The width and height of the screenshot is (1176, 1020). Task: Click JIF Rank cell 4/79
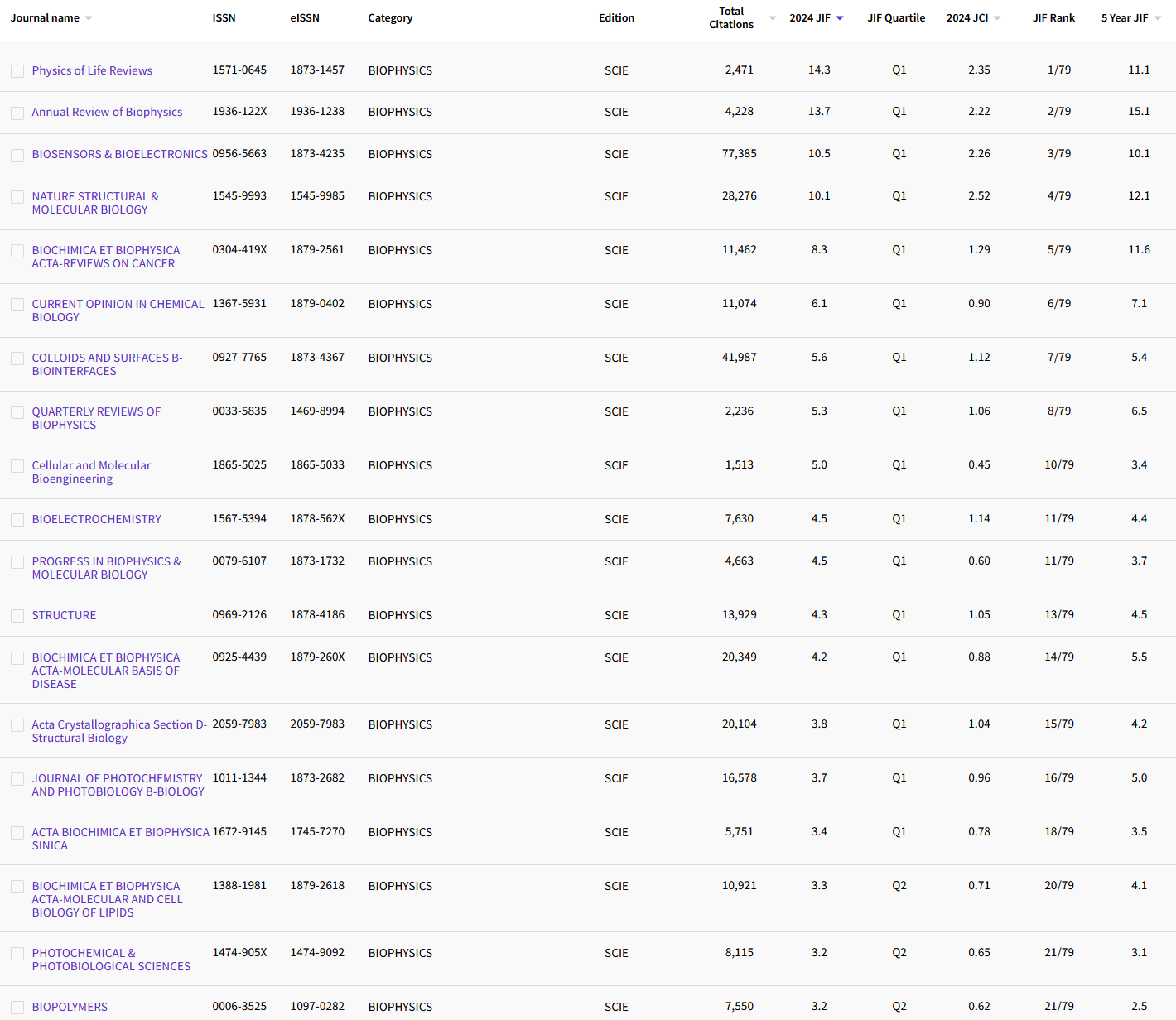tap(1059, 195)
